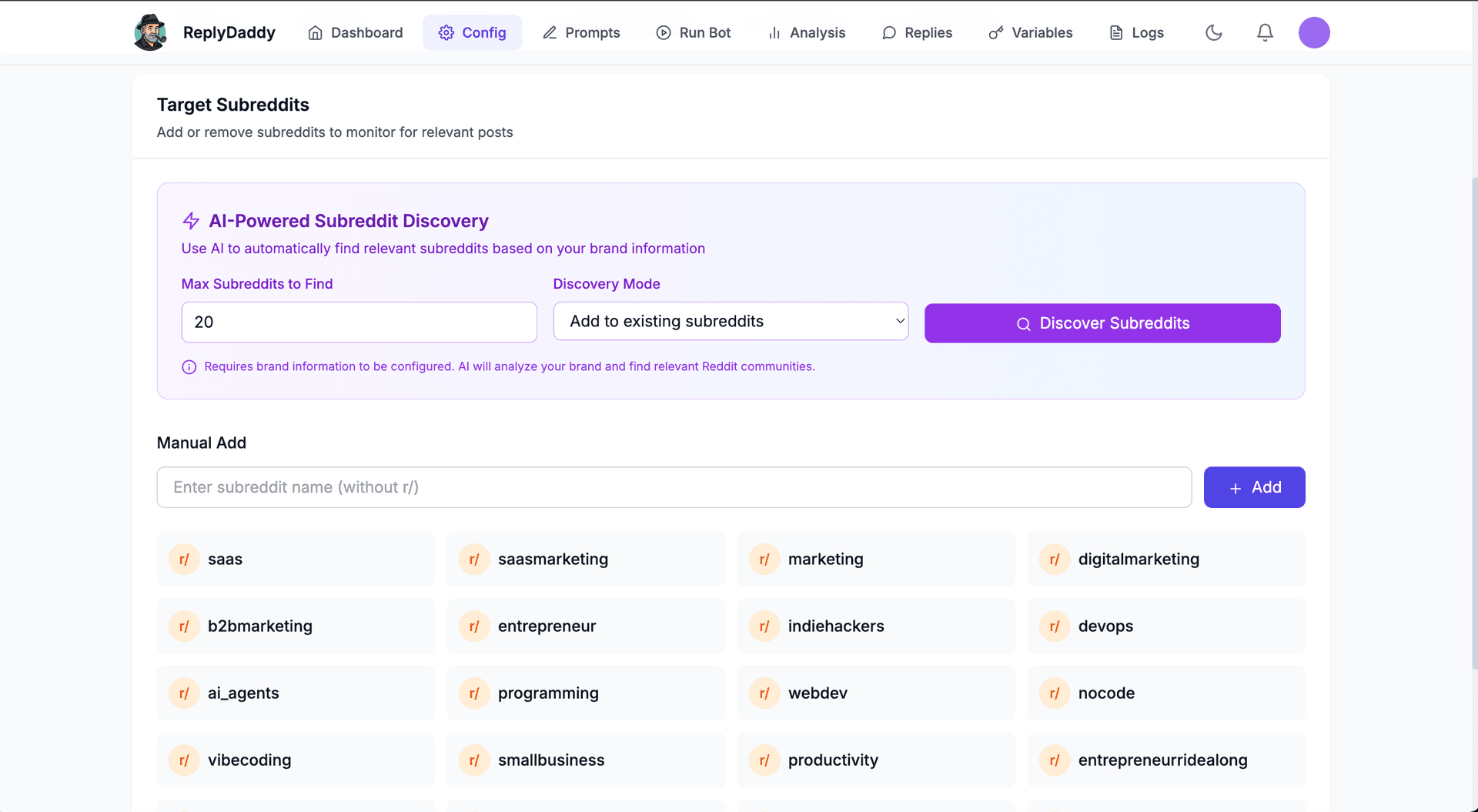
Task: Click the r/ badge beside devops
Action: tap(1055, 627)
